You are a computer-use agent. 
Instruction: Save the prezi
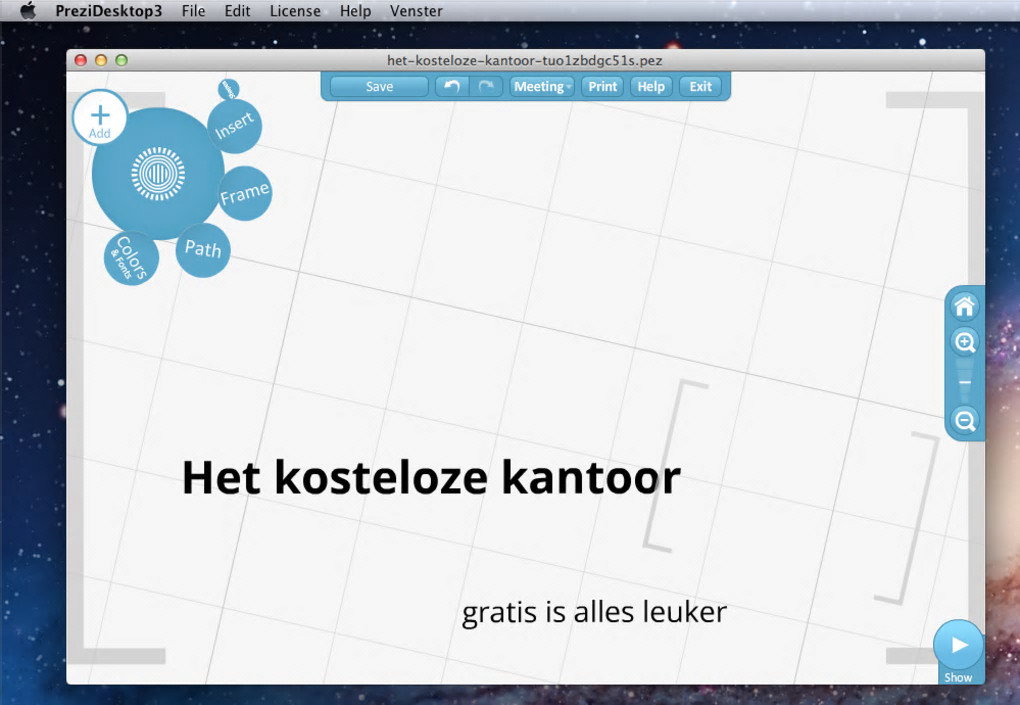click(x=379, y=86)
